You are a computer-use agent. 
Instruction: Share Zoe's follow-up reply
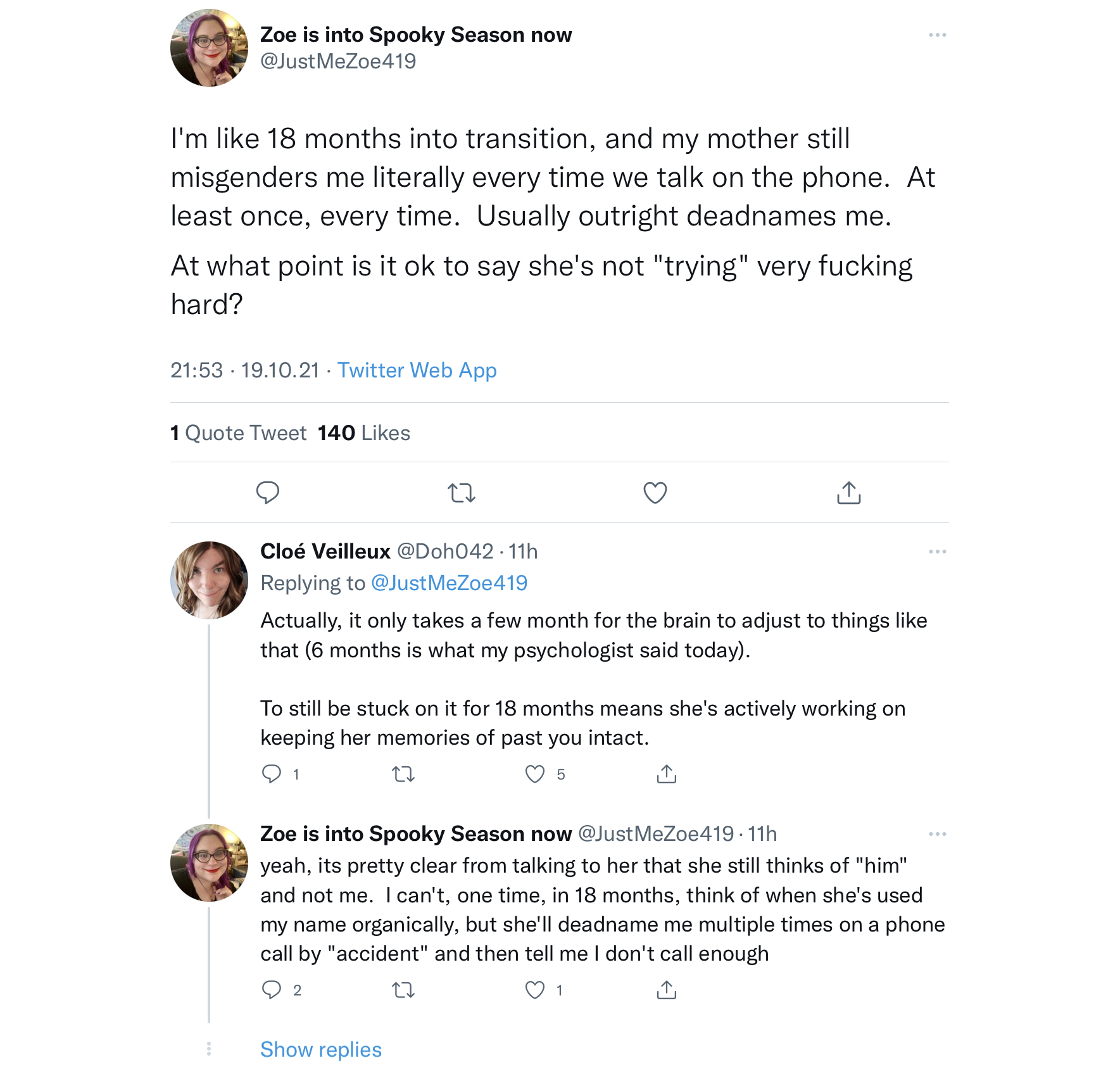(667, 990)
